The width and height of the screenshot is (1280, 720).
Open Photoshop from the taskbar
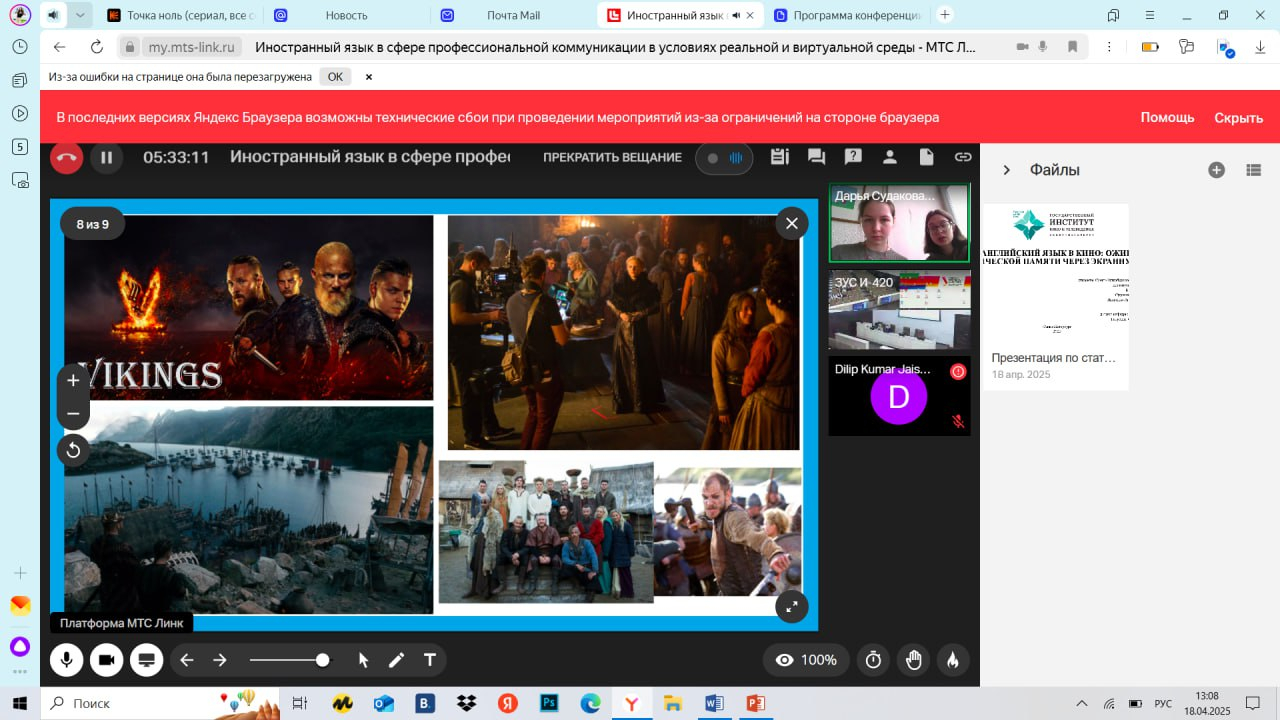point(548,703)
